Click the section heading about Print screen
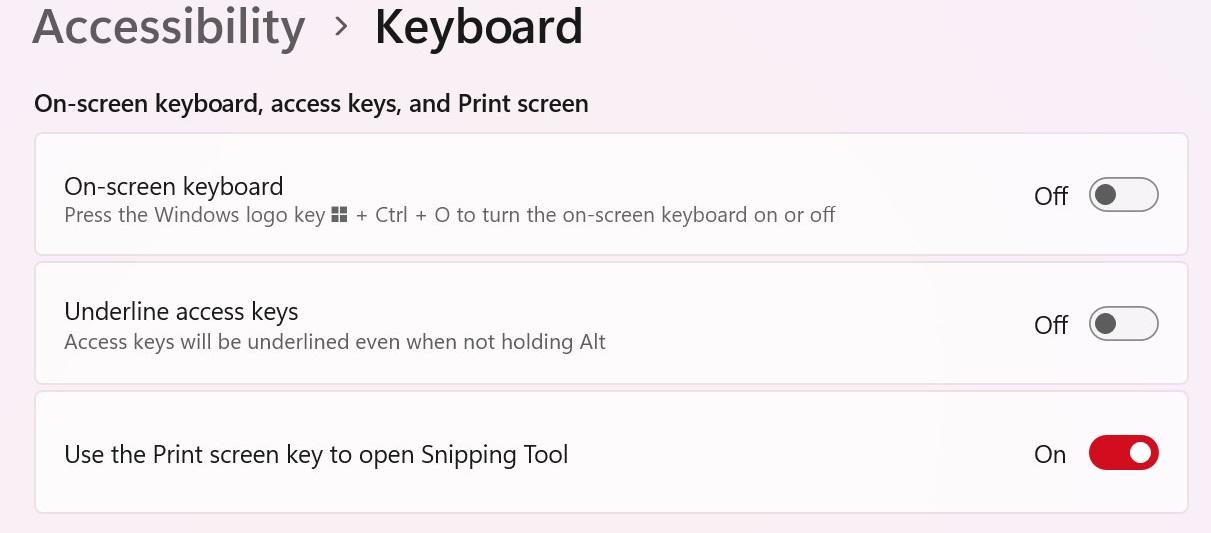 [311, 104]
